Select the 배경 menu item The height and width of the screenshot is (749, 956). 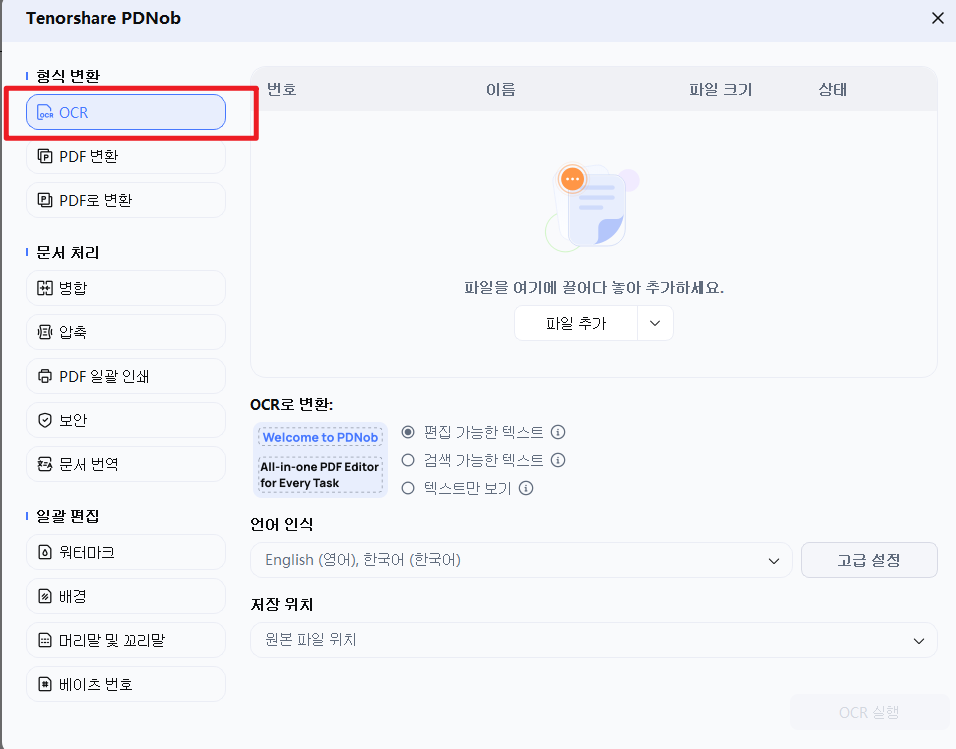pos(126,597)
